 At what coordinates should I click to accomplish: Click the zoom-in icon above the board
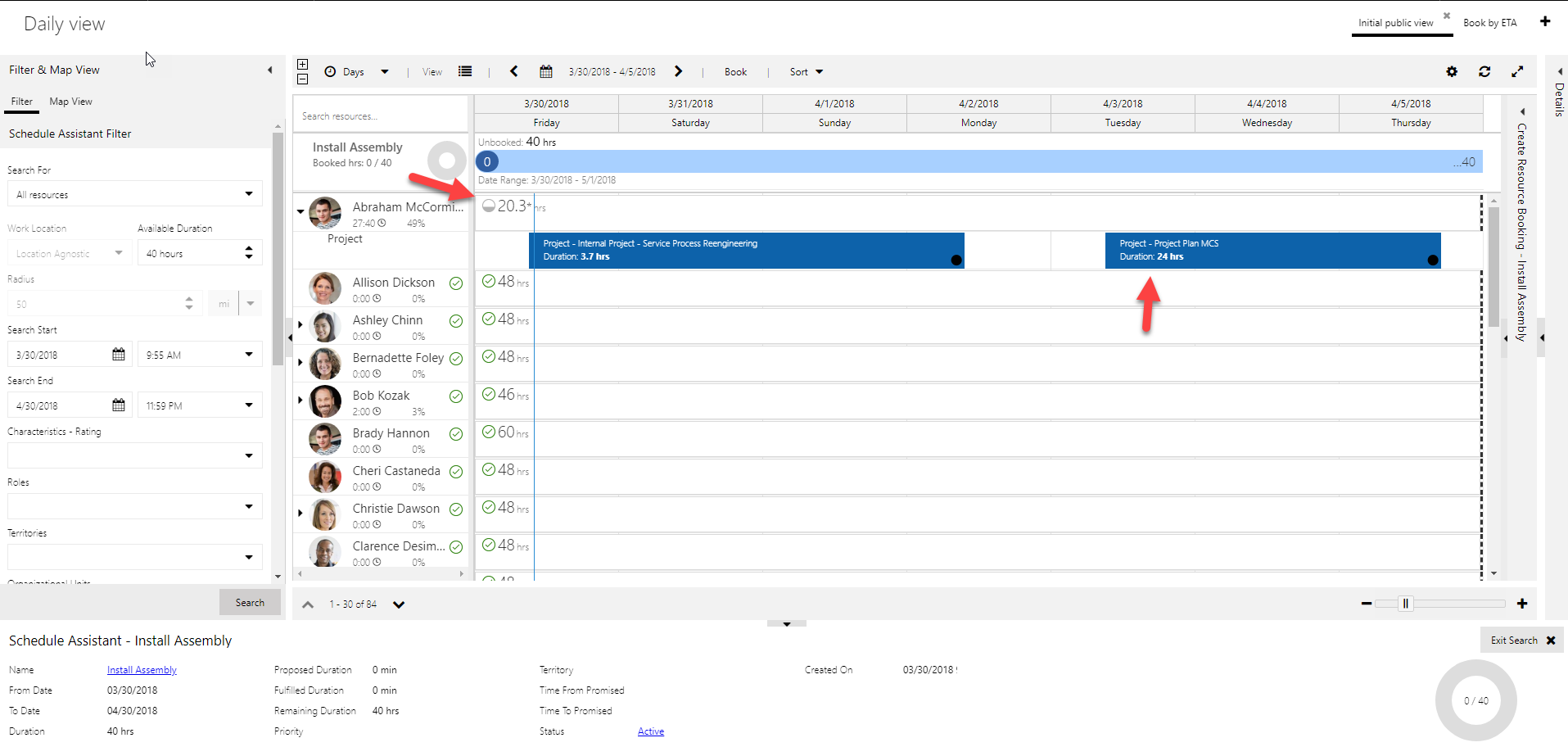click(x=302, y=63)
